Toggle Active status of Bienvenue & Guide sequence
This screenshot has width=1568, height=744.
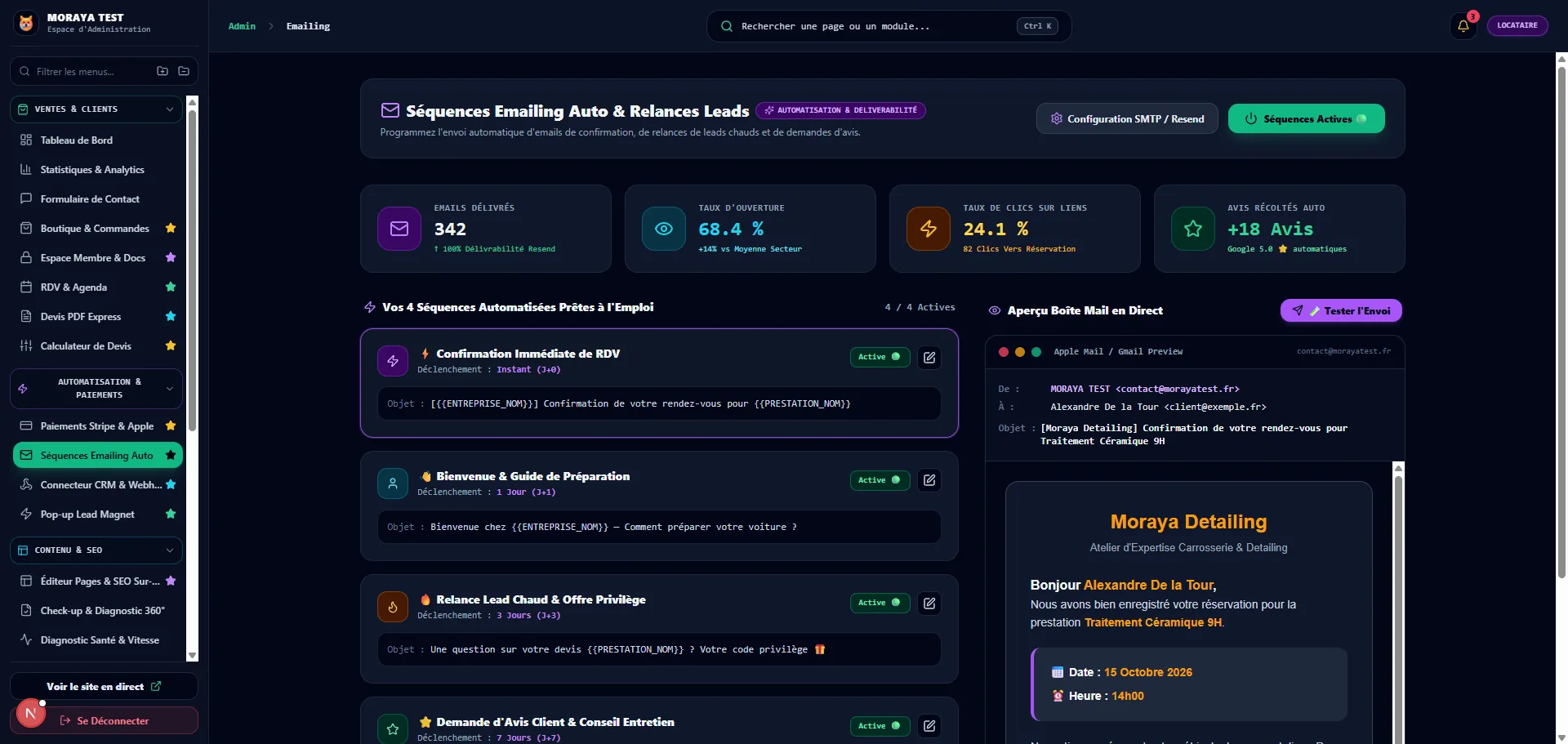pyautogui.click(x=880, y=479)
